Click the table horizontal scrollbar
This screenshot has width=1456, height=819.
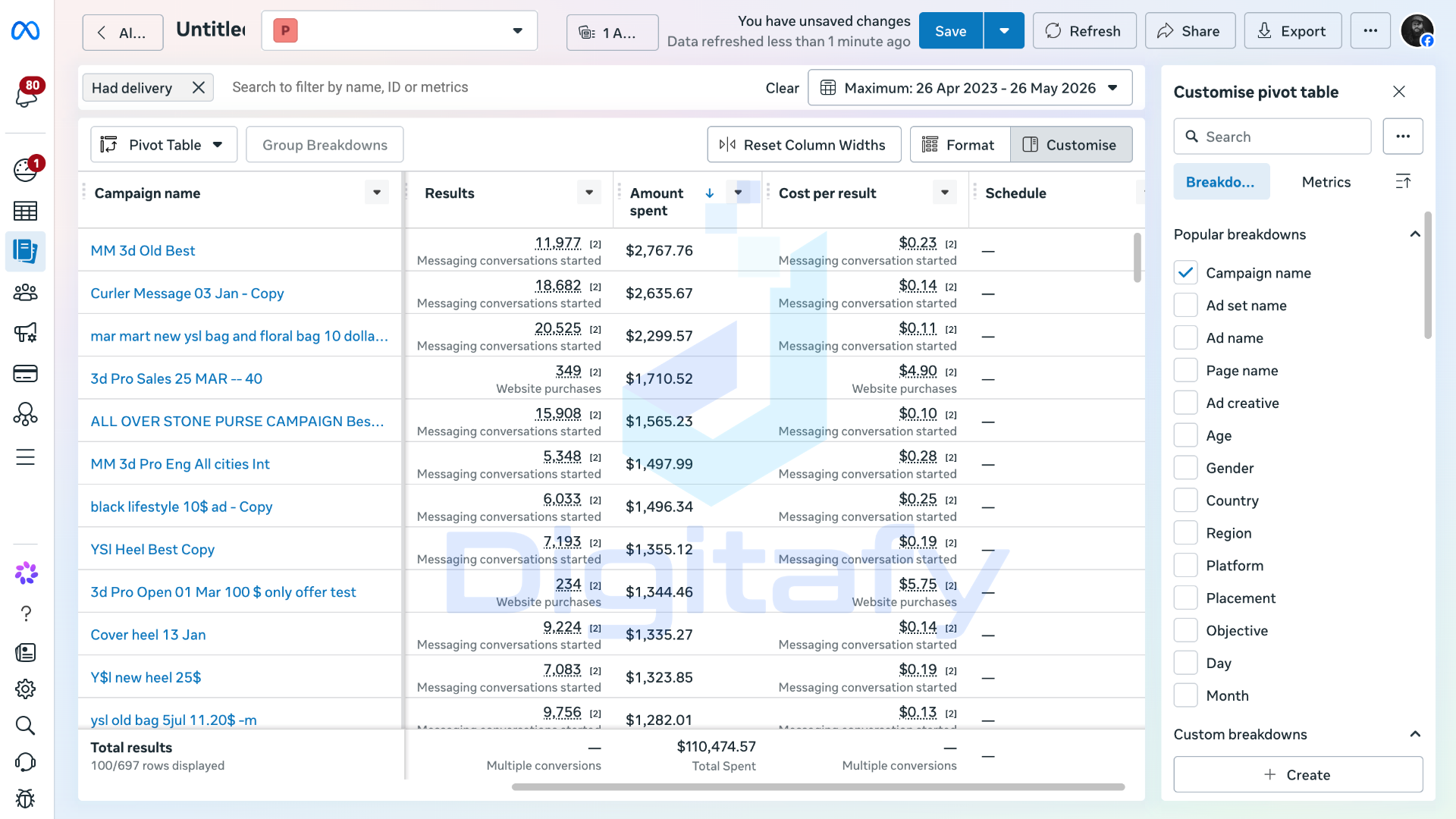point(817,787)
